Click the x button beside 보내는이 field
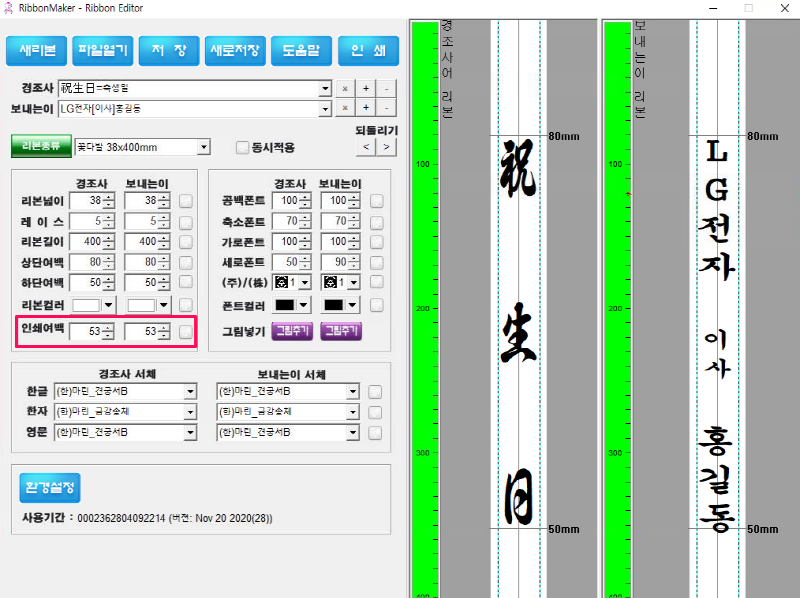This screenshot has width=800, height=598. coord(345,108)
